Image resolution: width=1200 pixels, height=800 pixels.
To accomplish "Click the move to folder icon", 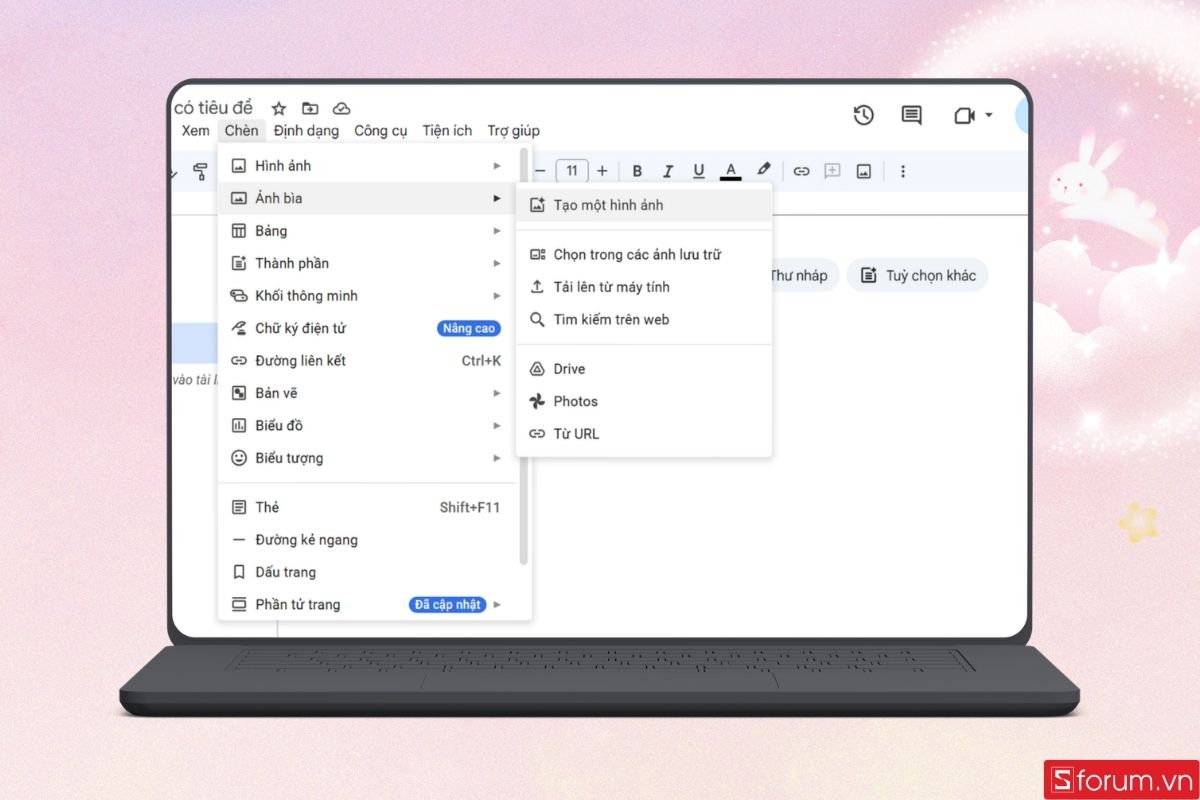I will 310,108.
